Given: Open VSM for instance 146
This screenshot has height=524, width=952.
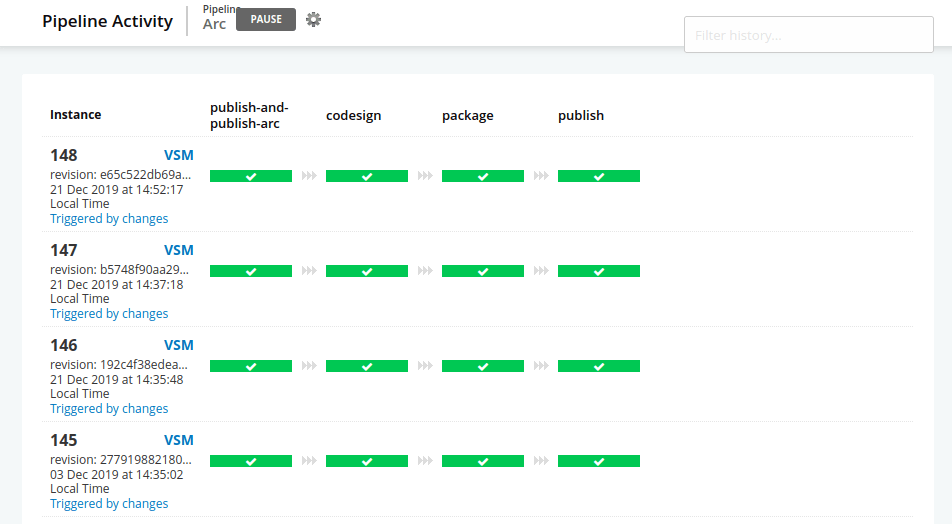Looking at the screenshot, I should (x=179, y=345).
